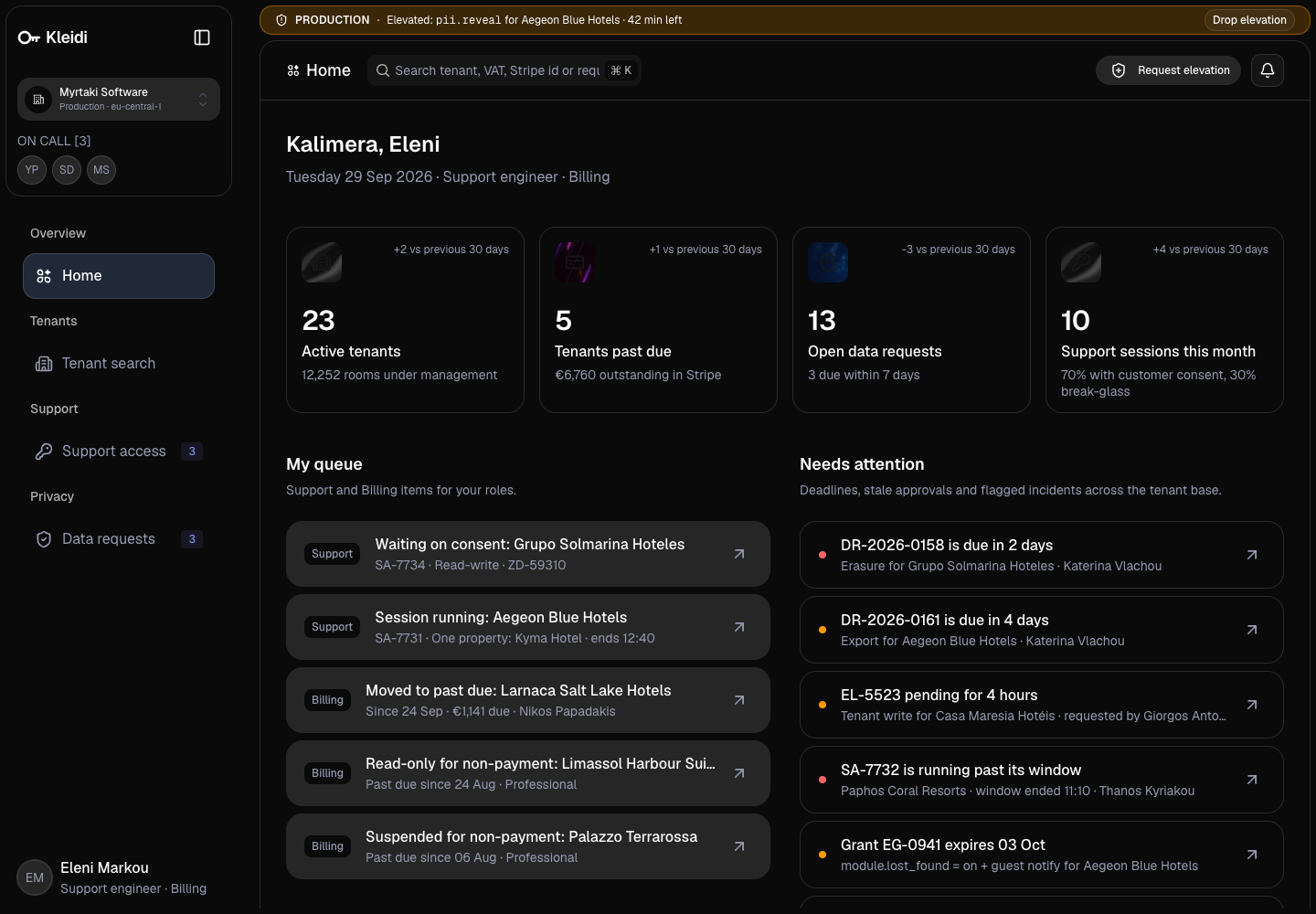Open Data requests in sidebar

point(119,539)
